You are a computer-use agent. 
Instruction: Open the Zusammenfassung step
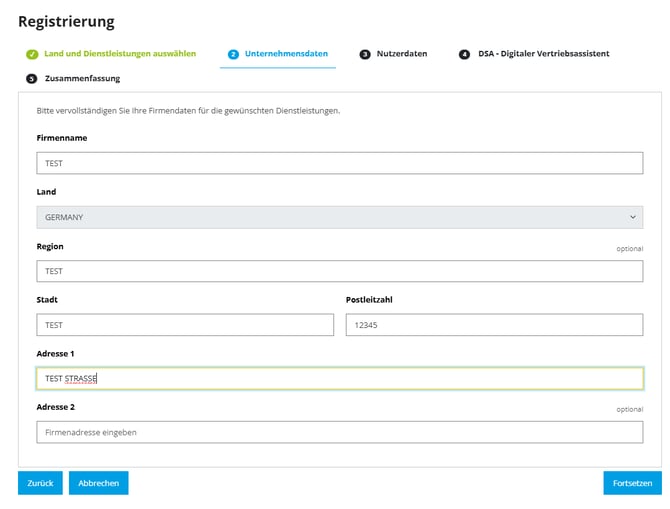pyautogui.click(x=83, y=78)
